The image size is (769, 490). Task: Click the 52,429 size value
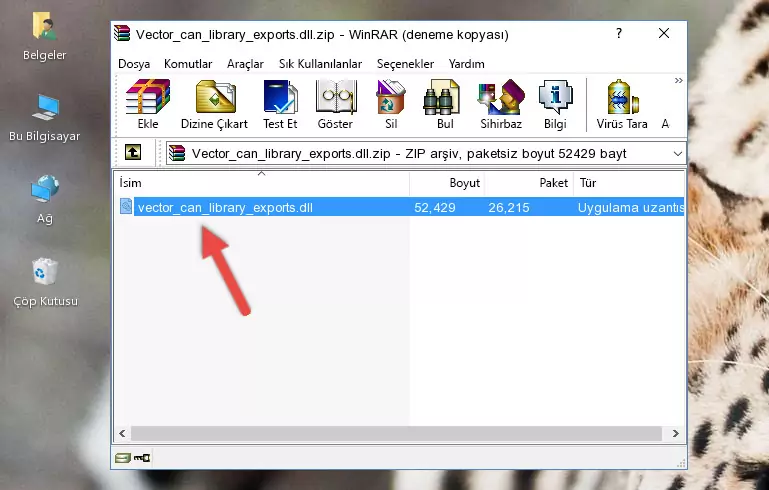click(x=435, y=207)
